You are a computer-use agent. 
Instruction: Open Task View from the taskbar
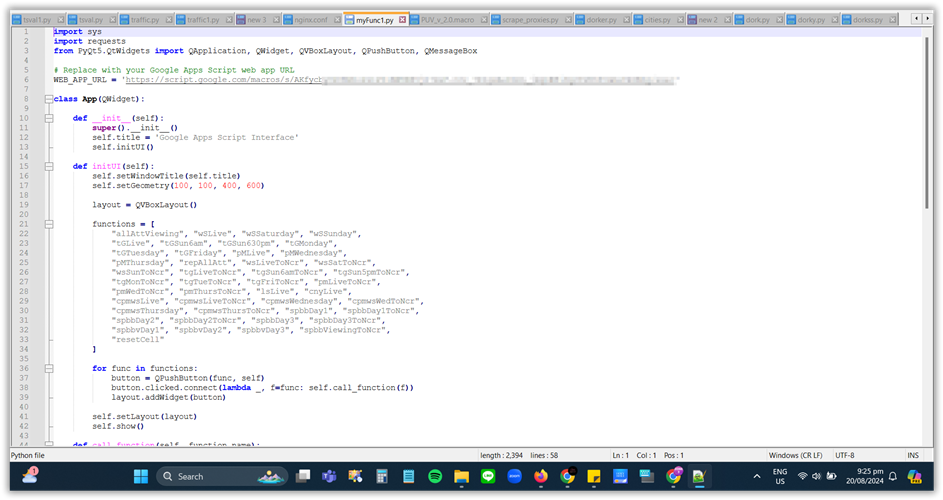coord(303,477)
